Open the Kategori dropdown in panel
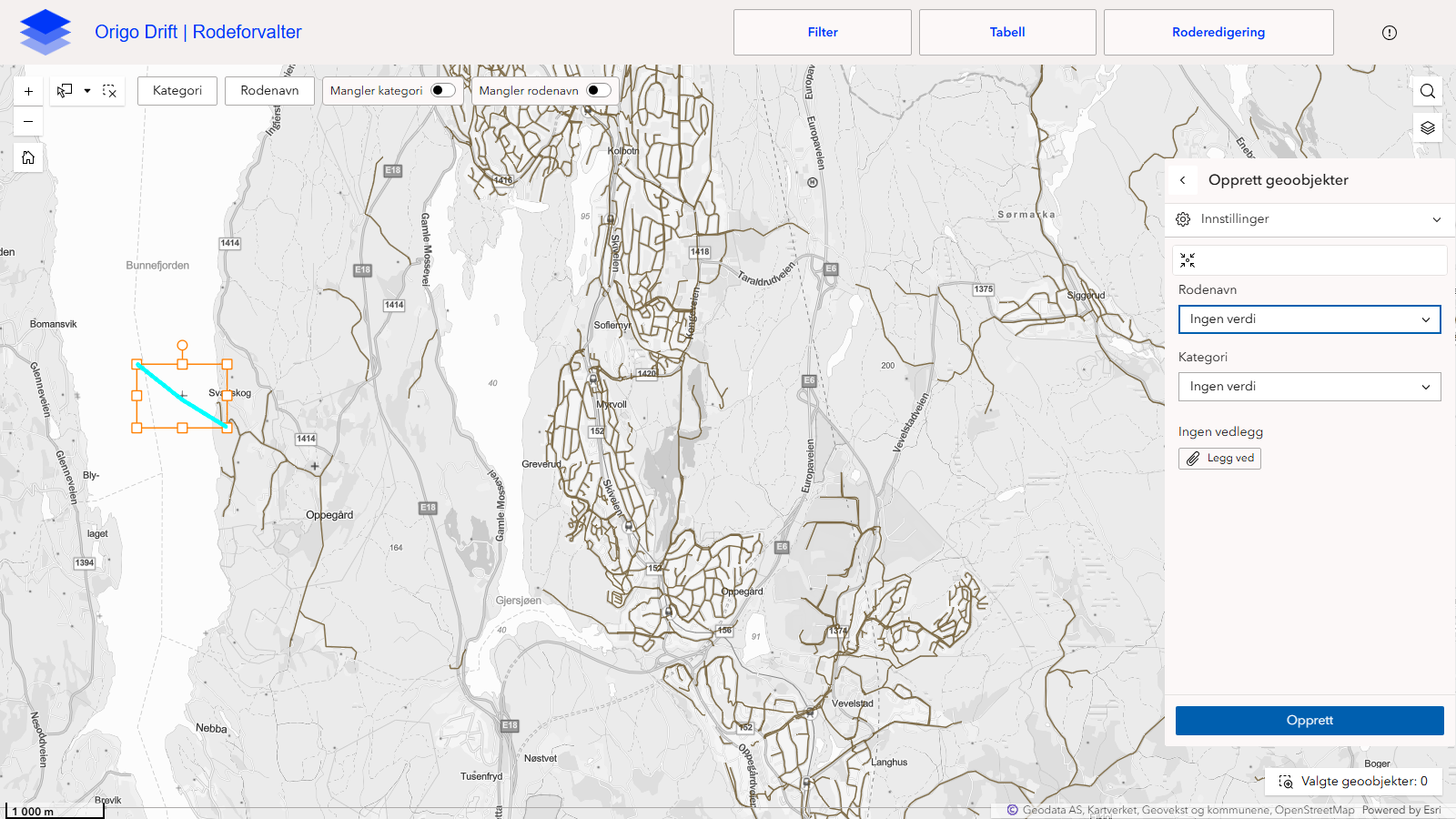The image size is (1456, 819). (1309, 387)
